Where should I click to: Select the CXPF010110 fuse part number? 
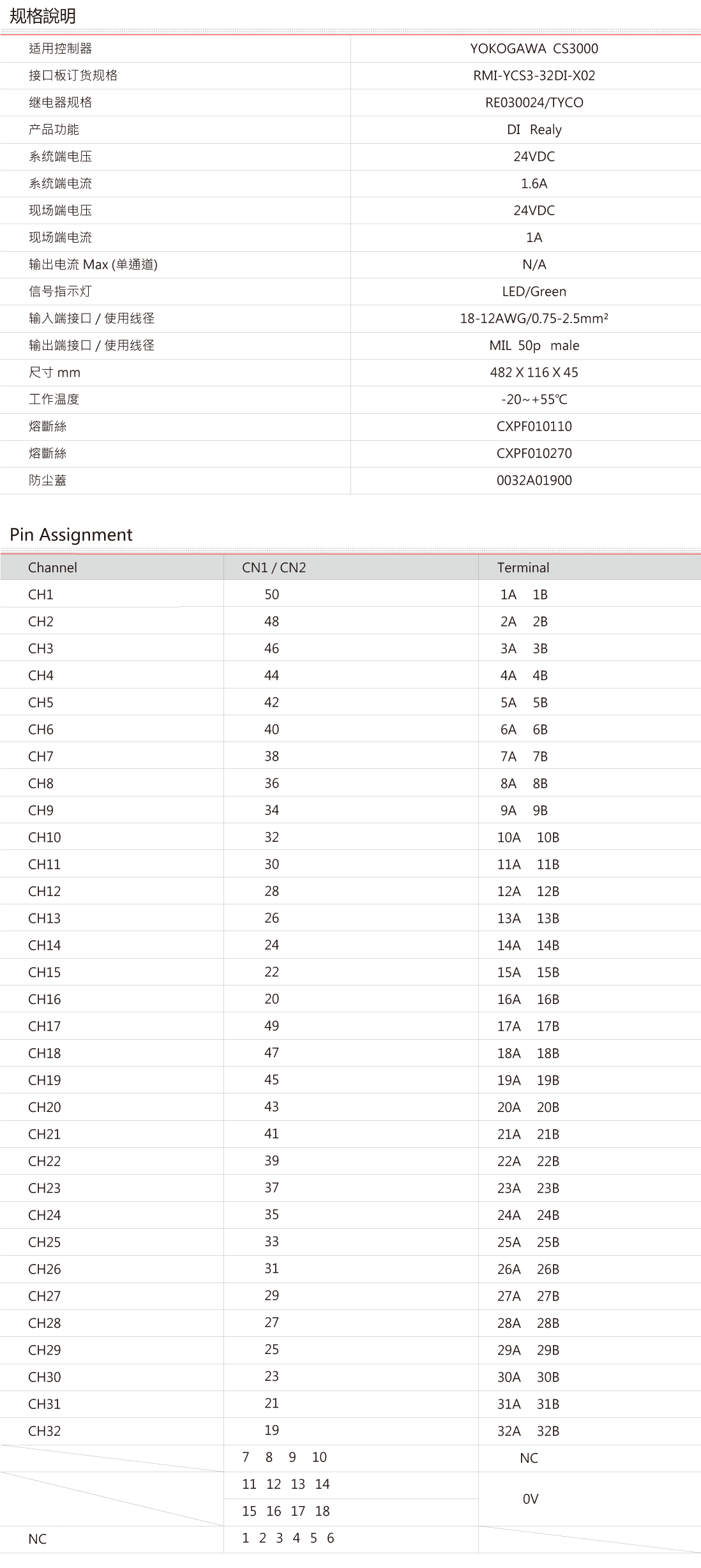(534, 426)
